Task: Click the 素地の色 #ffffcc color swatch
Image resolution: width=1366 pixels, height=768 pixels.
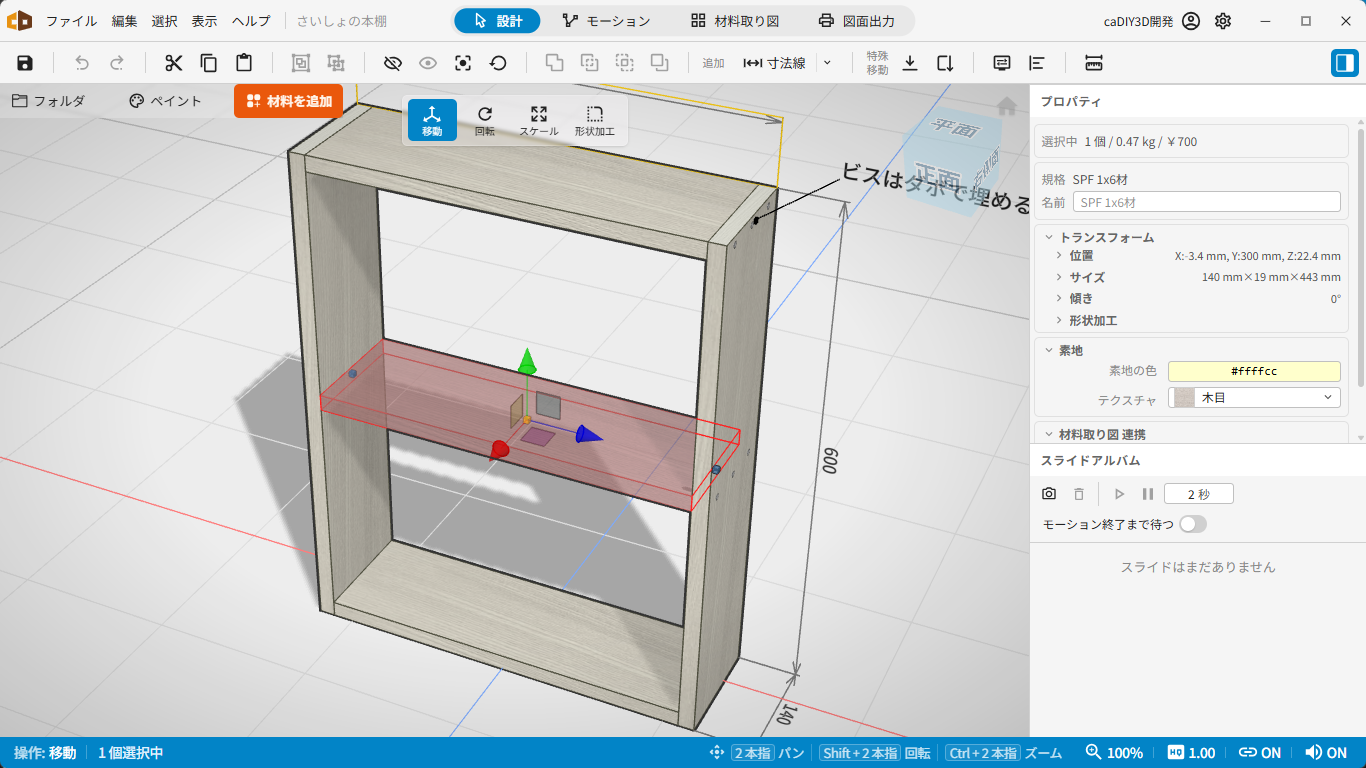Action: click(1254, 371)
